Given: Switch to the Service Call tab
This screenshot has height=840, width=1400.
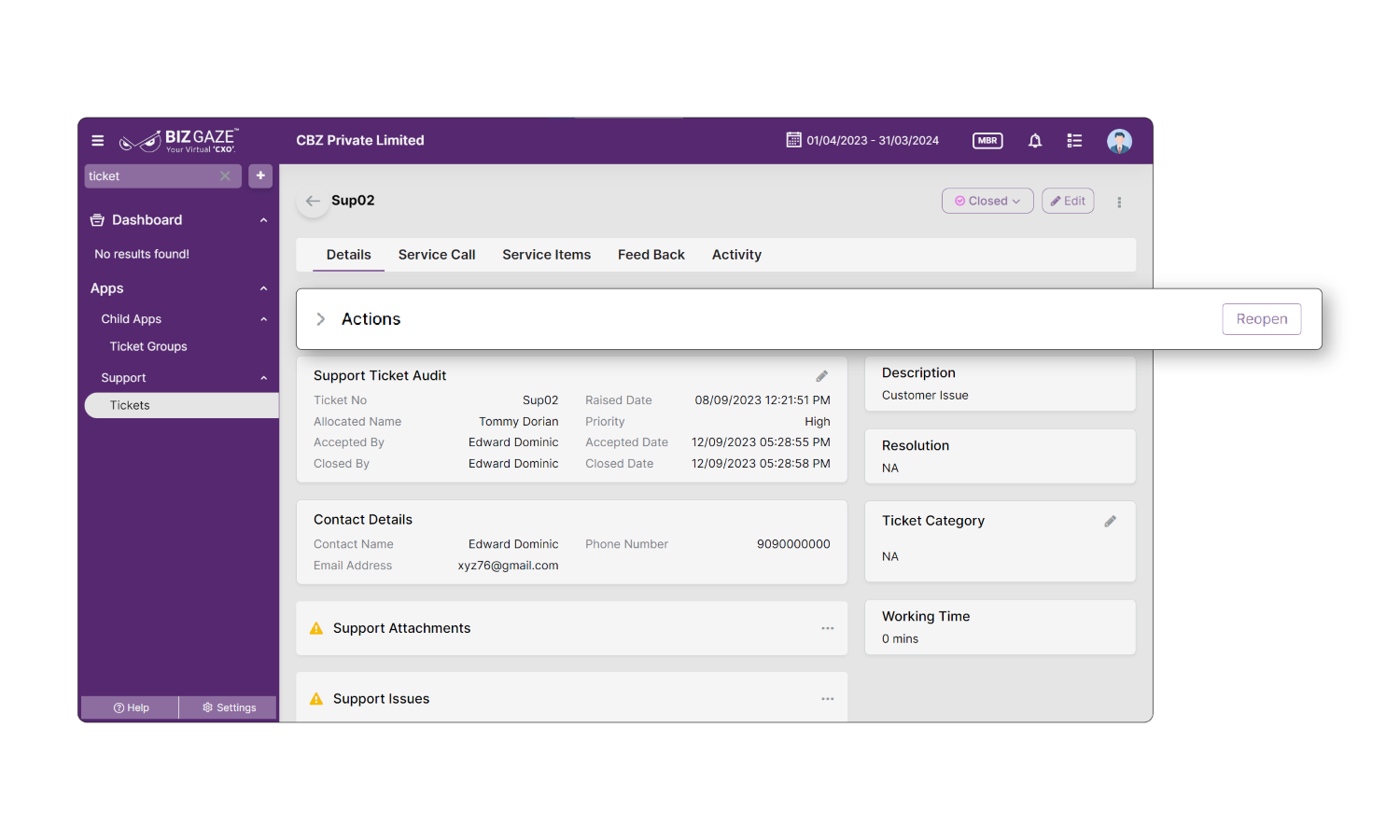Looking at the screenshot, I should [x=436, y=255].
